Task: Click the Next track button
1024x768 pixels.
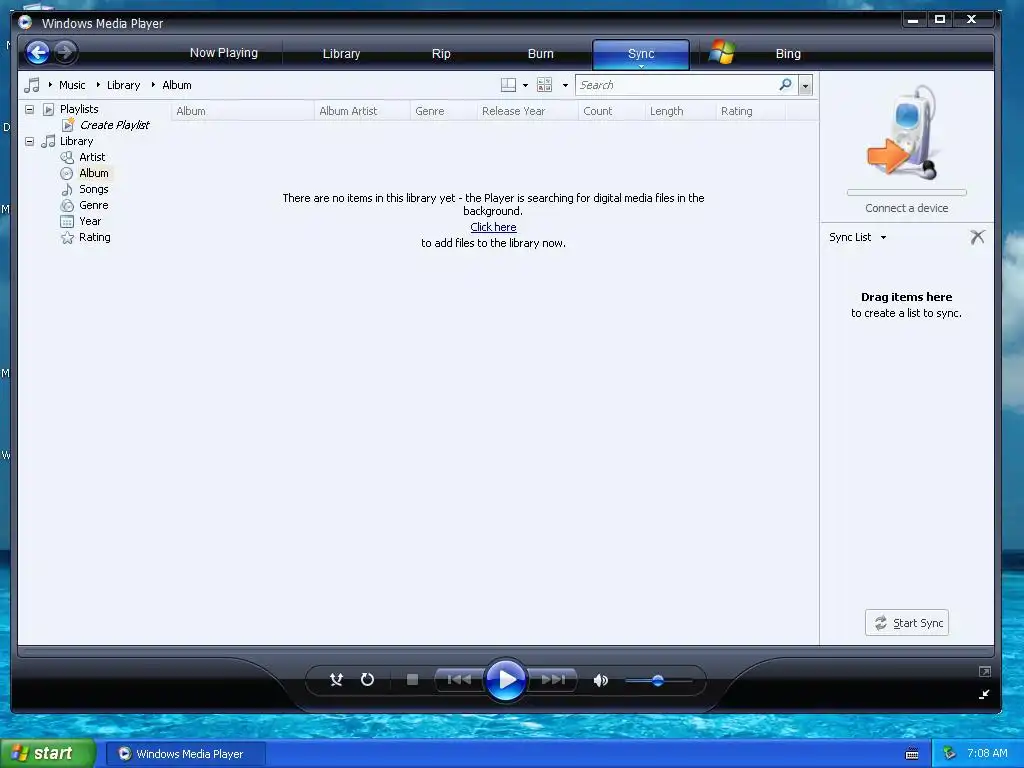Action: tap(552, 680)
